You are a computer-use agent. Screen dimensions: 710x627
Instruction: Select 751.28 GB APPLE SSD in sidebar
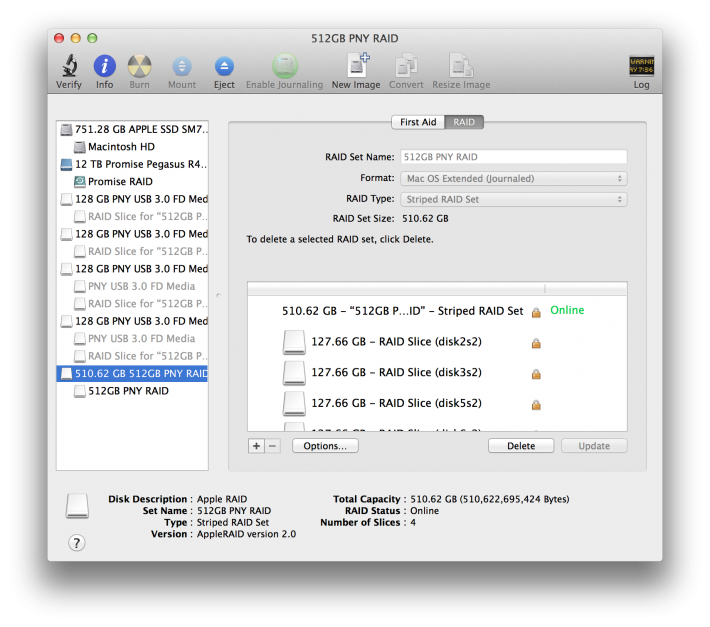coord(132,129)
